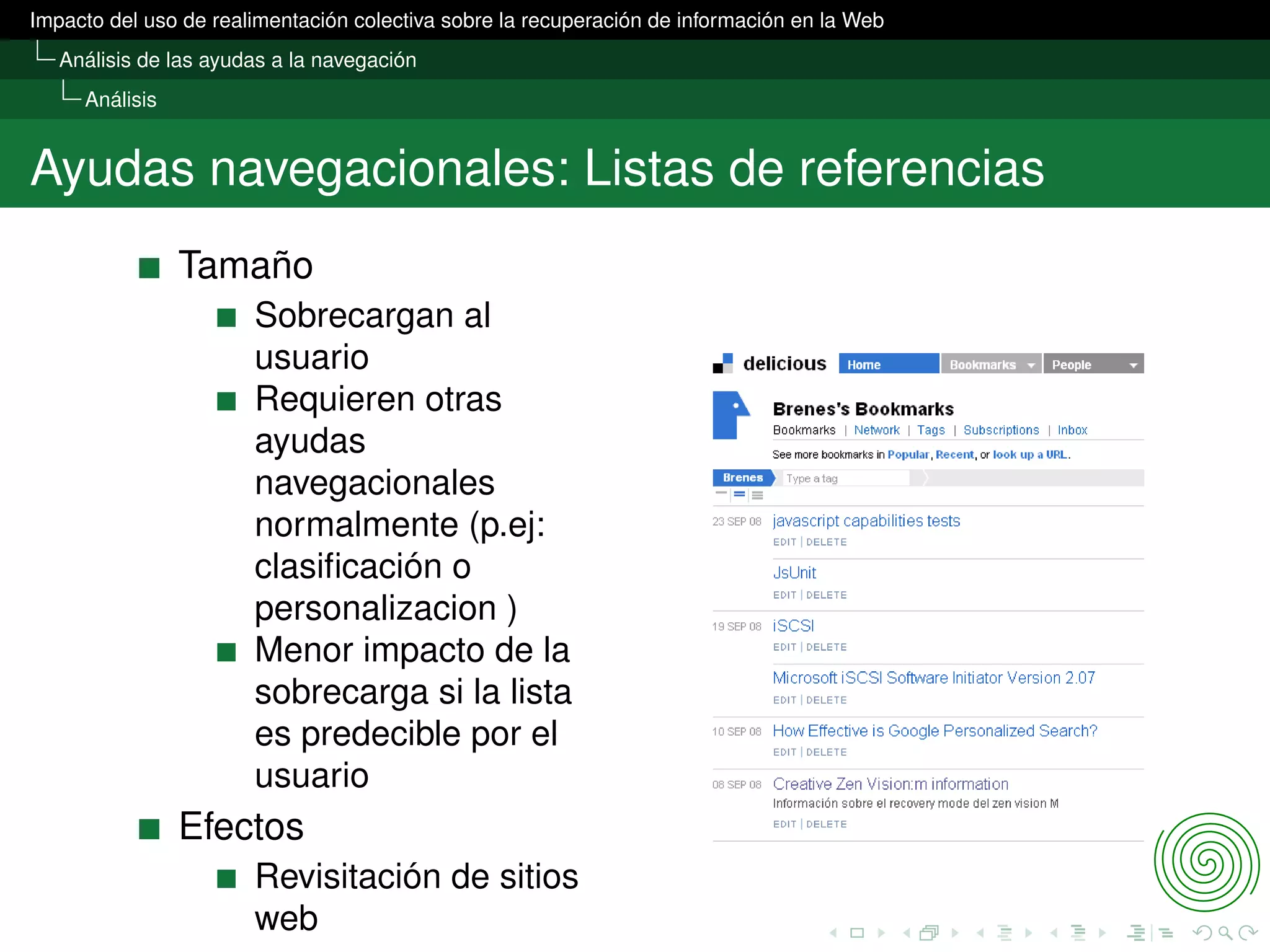Click the subsection navigation lines icon
Viewport: 1270px width, 952px height.
(1005, 933)
